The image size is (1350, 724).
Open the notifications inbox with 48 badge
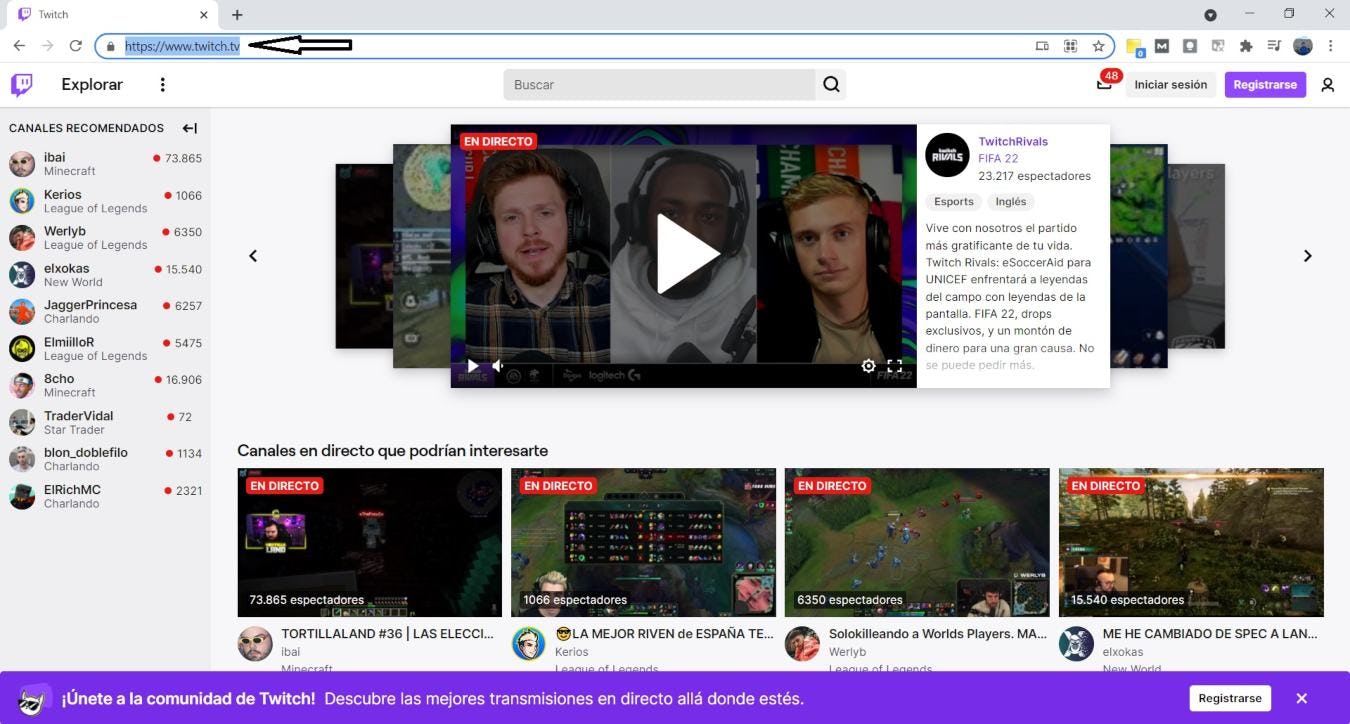[1104, 85]
